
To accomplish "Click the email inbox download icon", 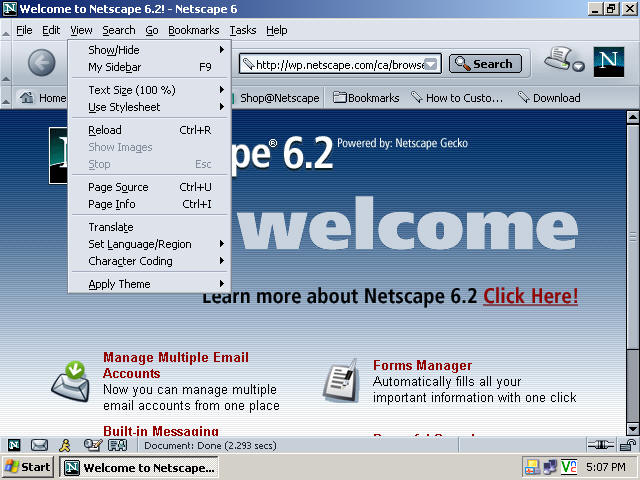I will pyautogui.click(x=71, y=382).
